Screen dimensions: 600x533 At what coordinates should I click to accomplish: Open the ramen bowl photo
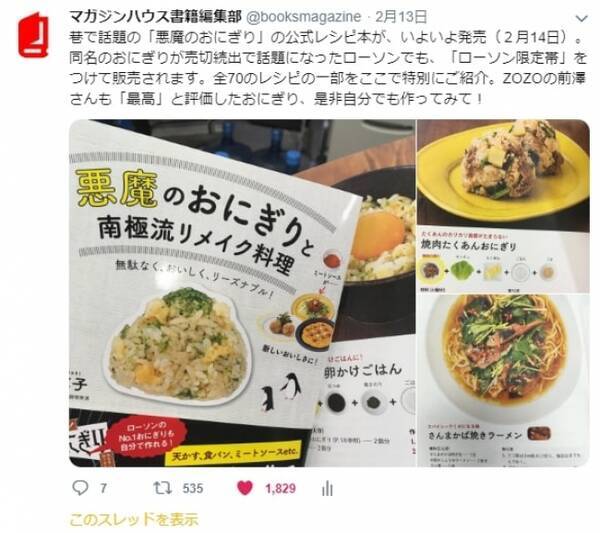pyautogui.click(x=503, y=380)
